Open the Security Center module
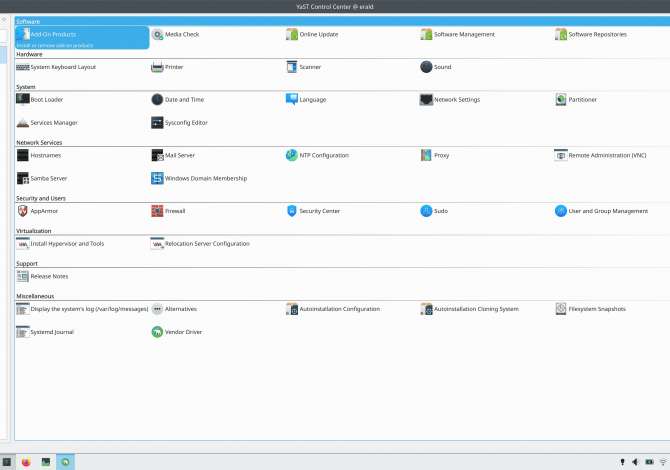This screenshot has width=670, height=470. [313, 211]
